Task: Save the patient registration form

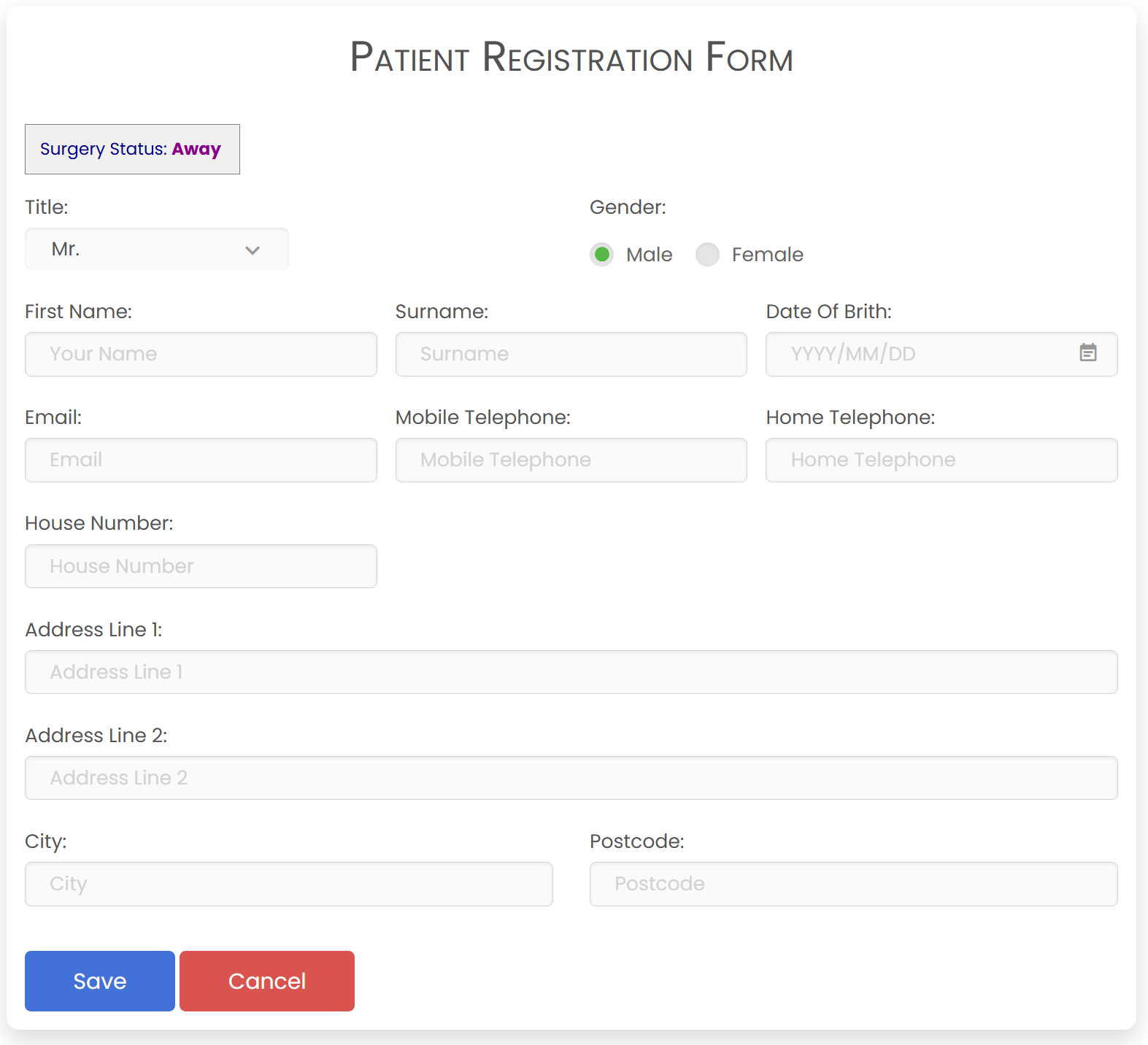Action: coord(100,981)
